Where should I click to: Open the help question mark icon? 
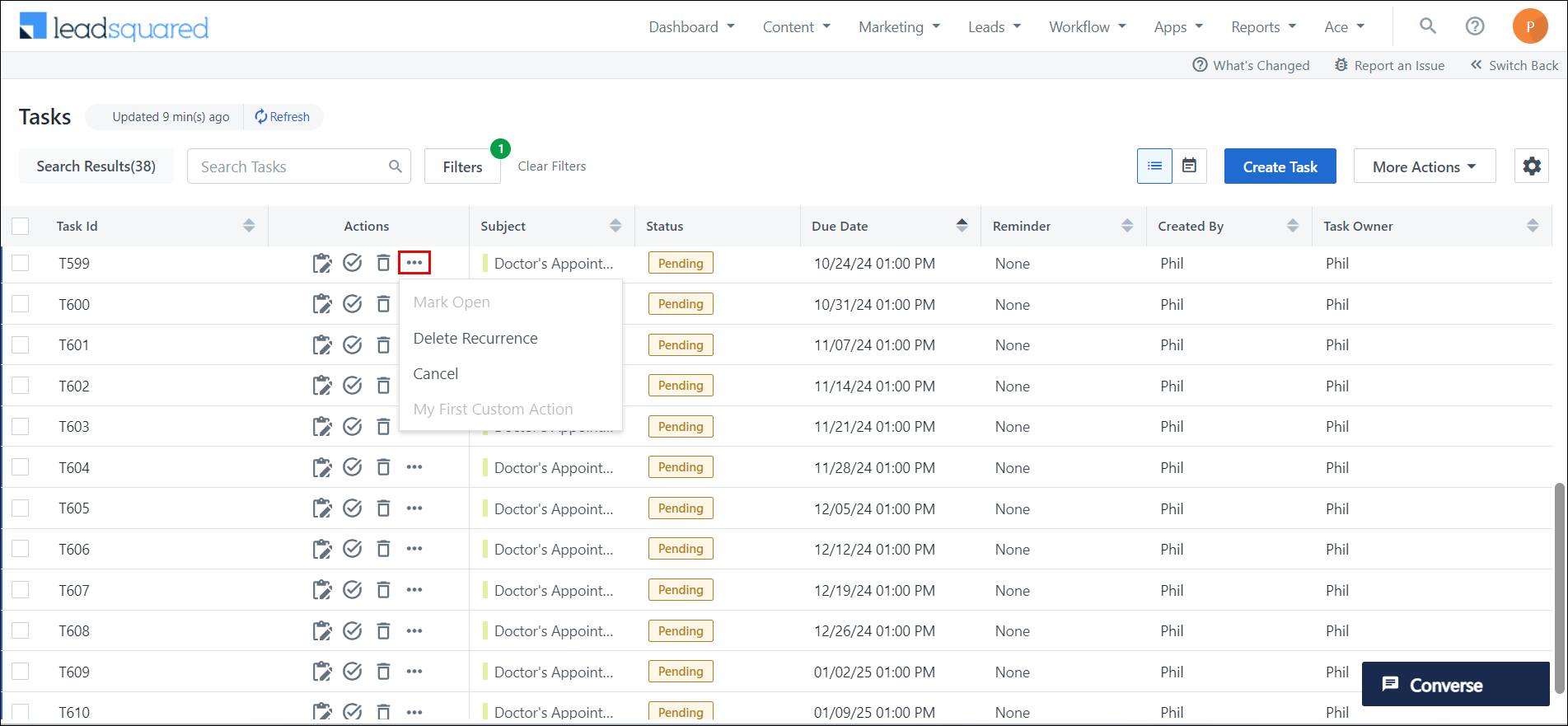click(1475, 26)
